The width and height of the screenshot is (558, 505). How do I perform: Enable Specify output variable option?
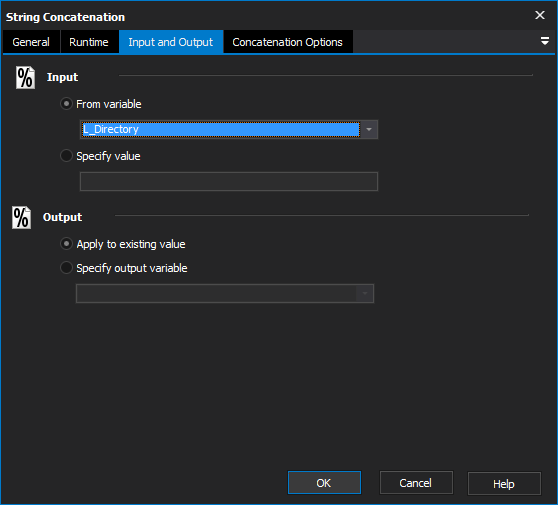pyautogui.click(x=66, y=268)
